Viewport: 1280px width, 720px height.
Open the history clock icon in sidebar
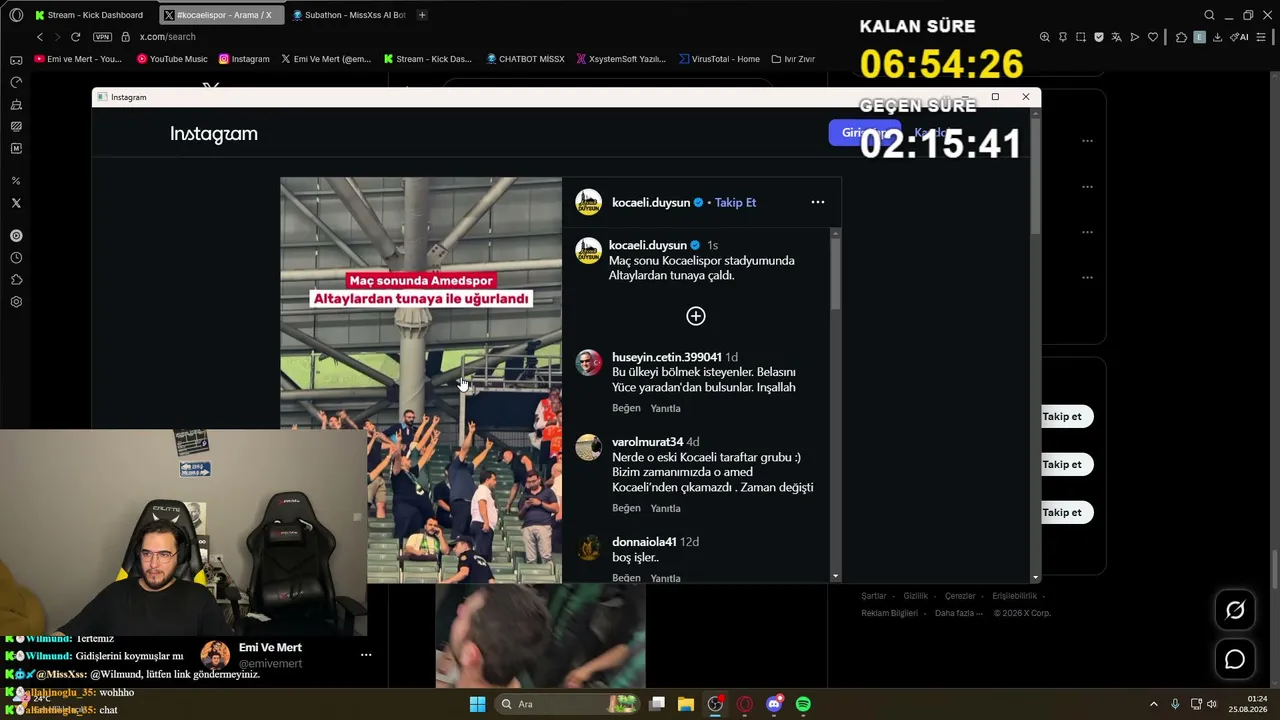[16, 258]
